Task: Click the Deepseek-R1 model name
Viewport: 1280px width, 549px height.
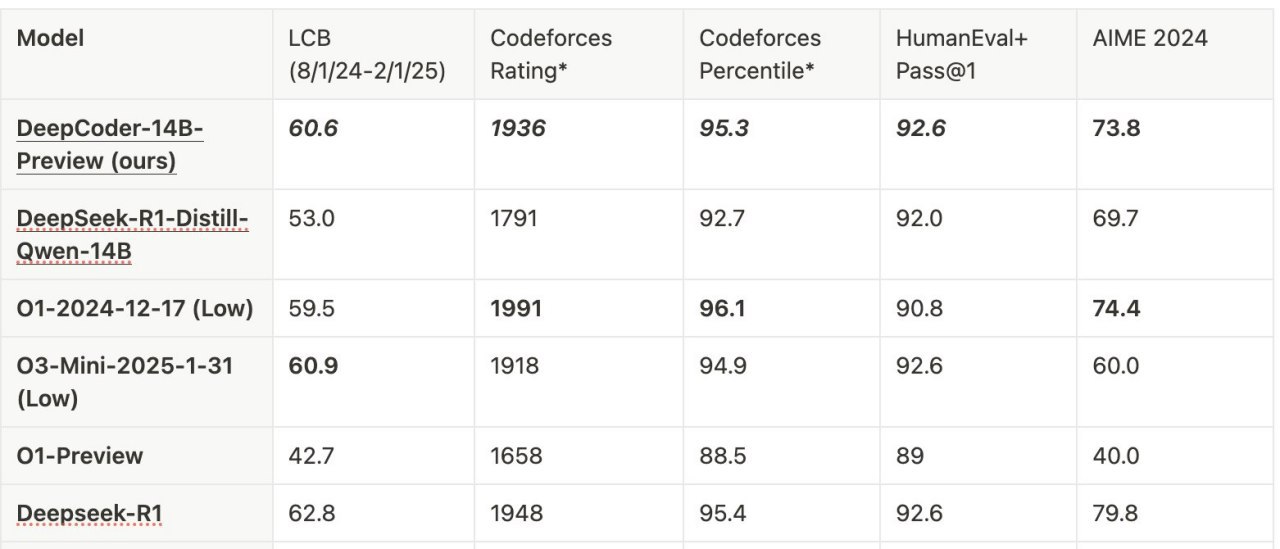Action: [x=89, y=514]
